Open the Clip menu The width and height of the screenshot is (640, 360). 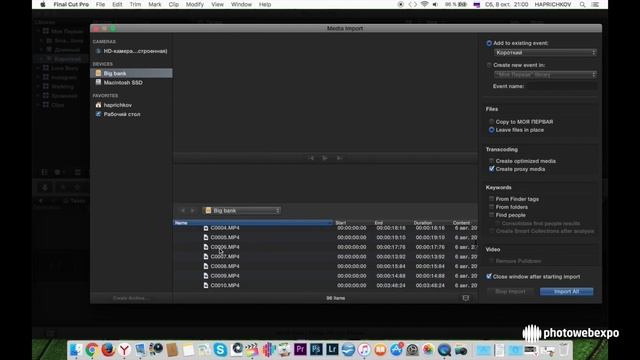tap(173, 4)
